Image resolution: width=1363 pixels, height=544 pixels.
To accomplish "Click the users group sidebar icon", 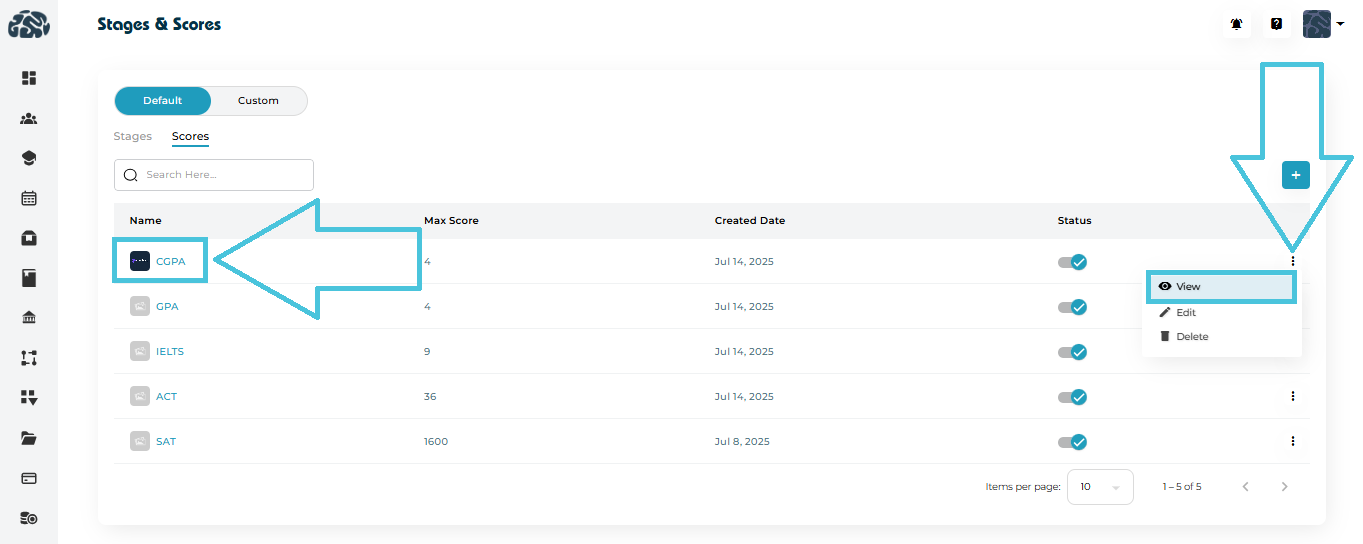I will click(x=29, y=119).
